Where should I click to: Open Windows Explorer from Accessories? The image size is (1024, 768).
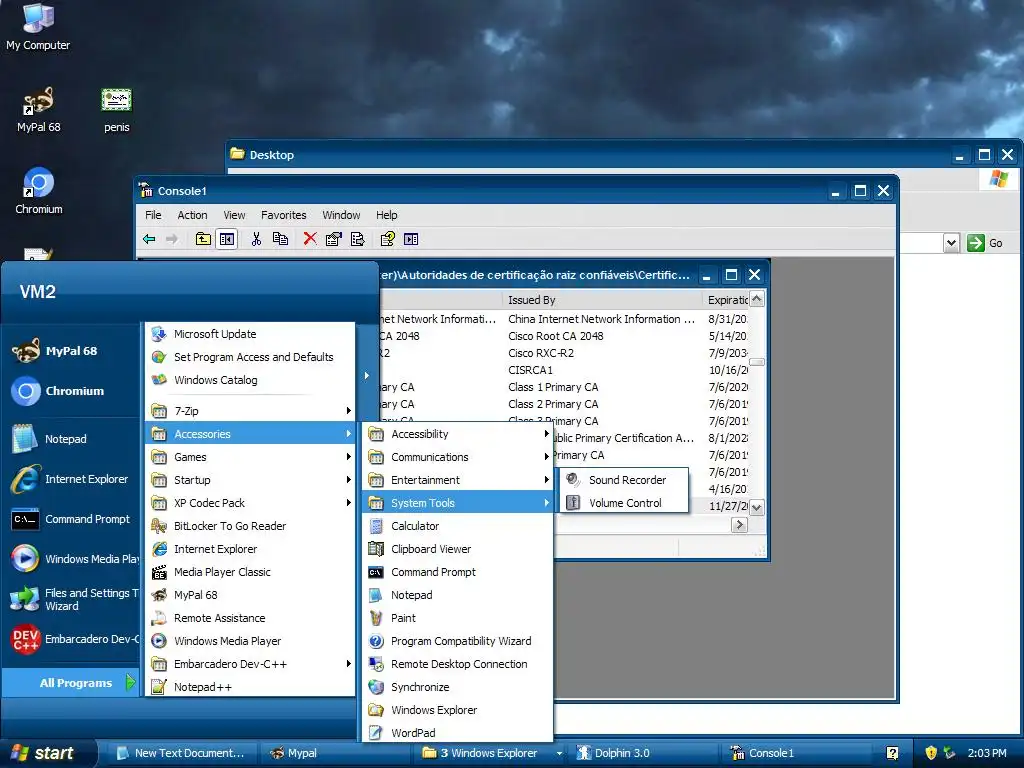click(x=458, y=710)
